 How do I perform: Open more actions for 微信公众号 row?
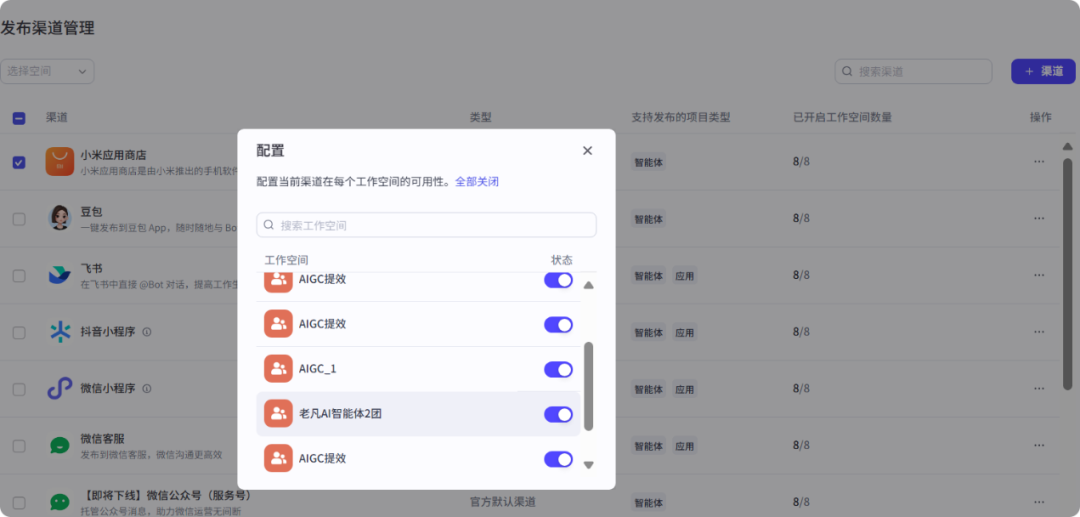[x=1039, y=502]
